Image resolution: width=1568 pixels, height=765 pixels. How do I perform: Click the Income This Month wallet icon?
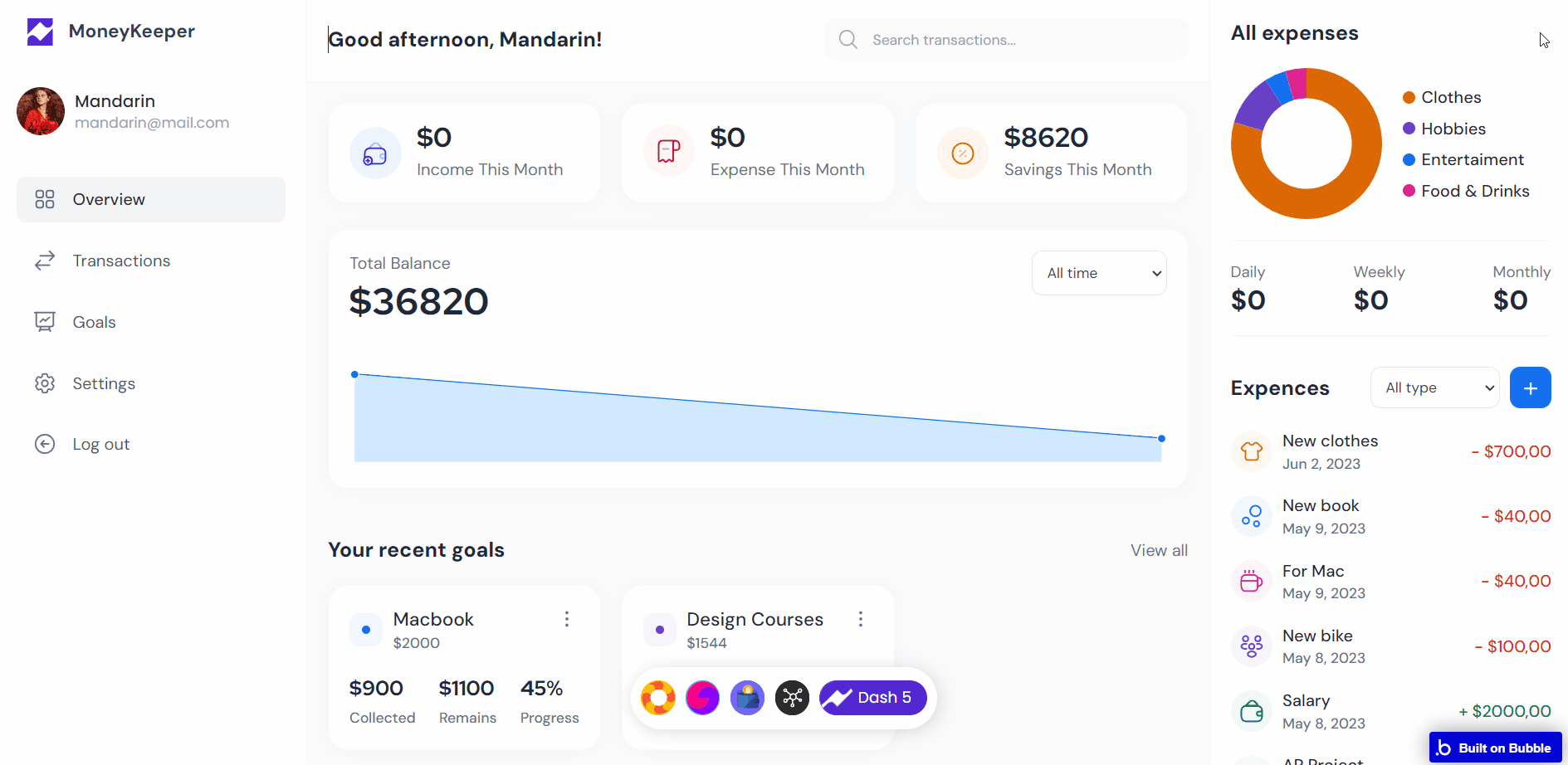(x=375, y=153)
